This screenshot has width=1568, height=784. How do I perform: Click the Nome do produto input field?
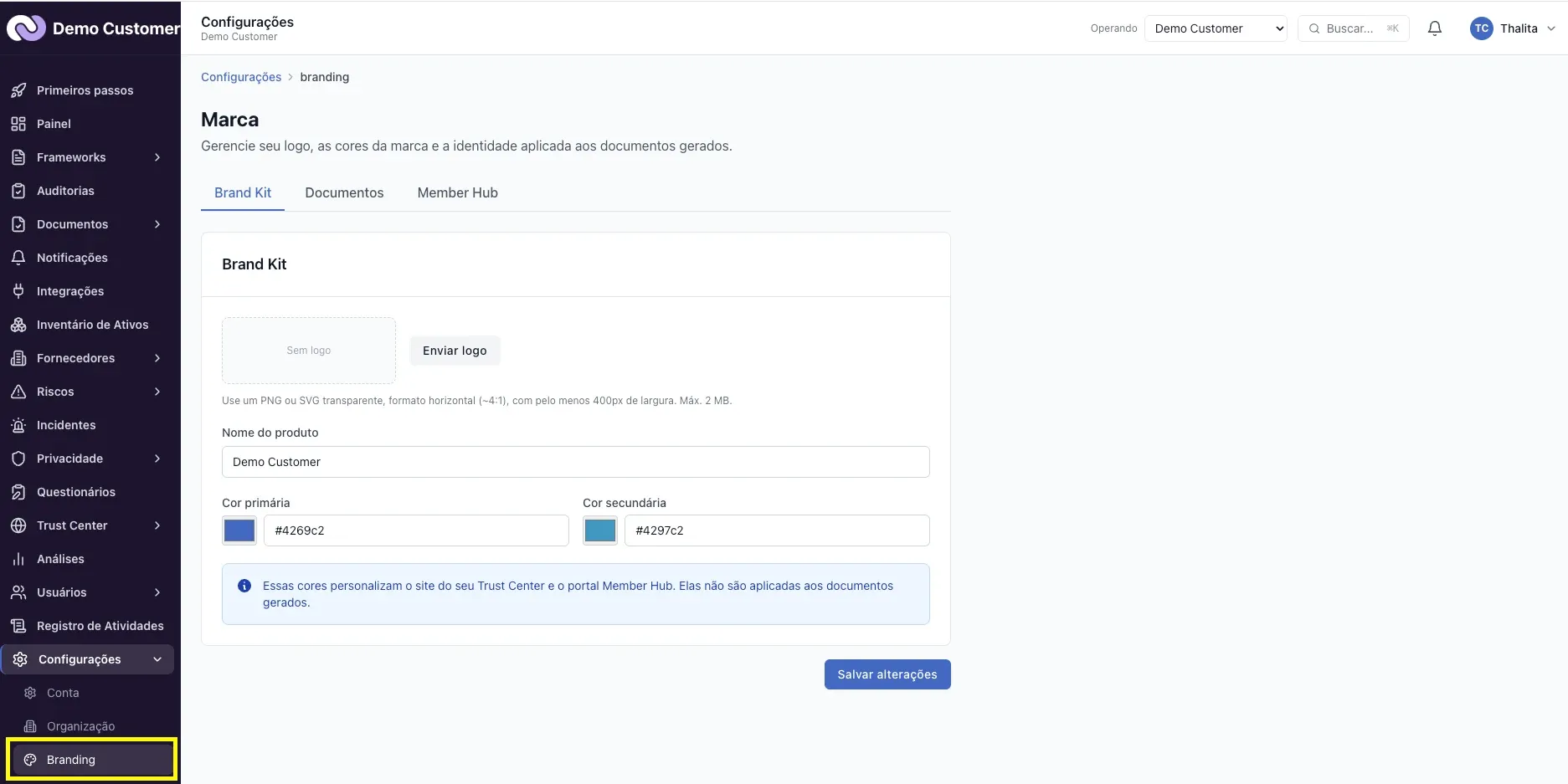pyautogui.click(x=576, y=462)
